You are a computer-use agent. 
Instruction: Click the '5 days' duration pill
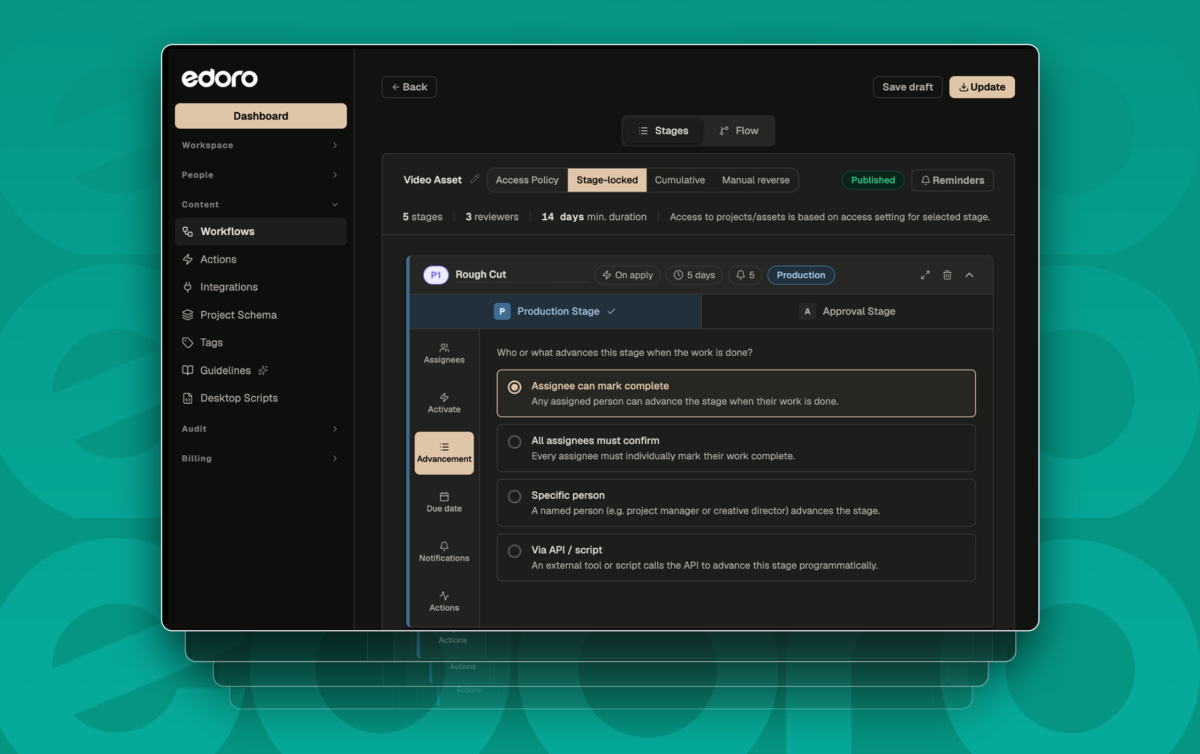694,275
